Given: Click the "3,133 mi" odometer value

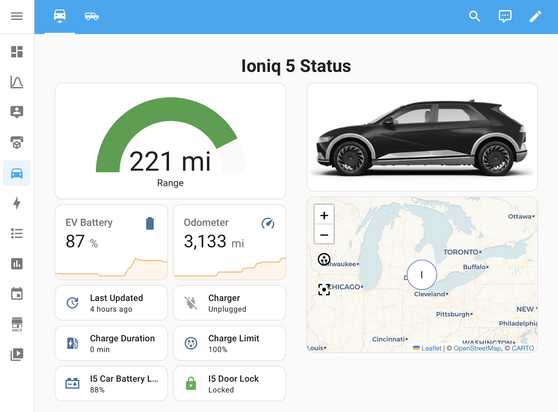Looking at the screenshot, I should tap(214, 241).
